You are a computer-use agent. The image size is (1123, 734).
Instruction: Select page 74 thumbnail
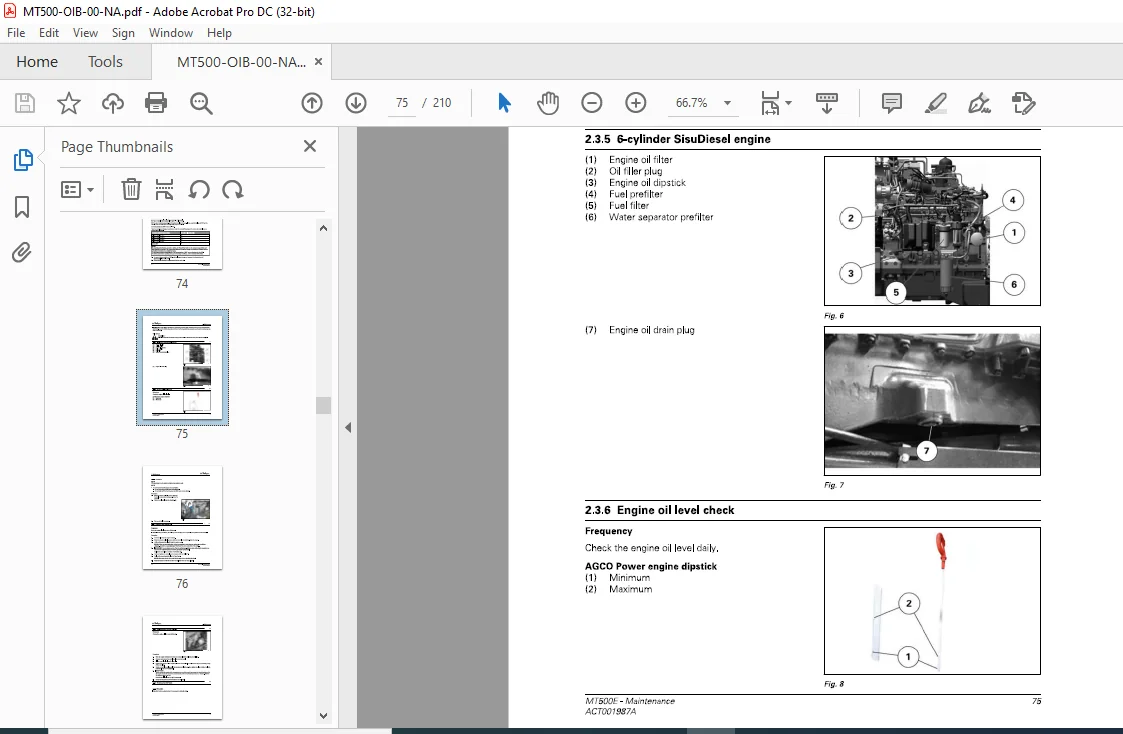[x=183, y=244]
